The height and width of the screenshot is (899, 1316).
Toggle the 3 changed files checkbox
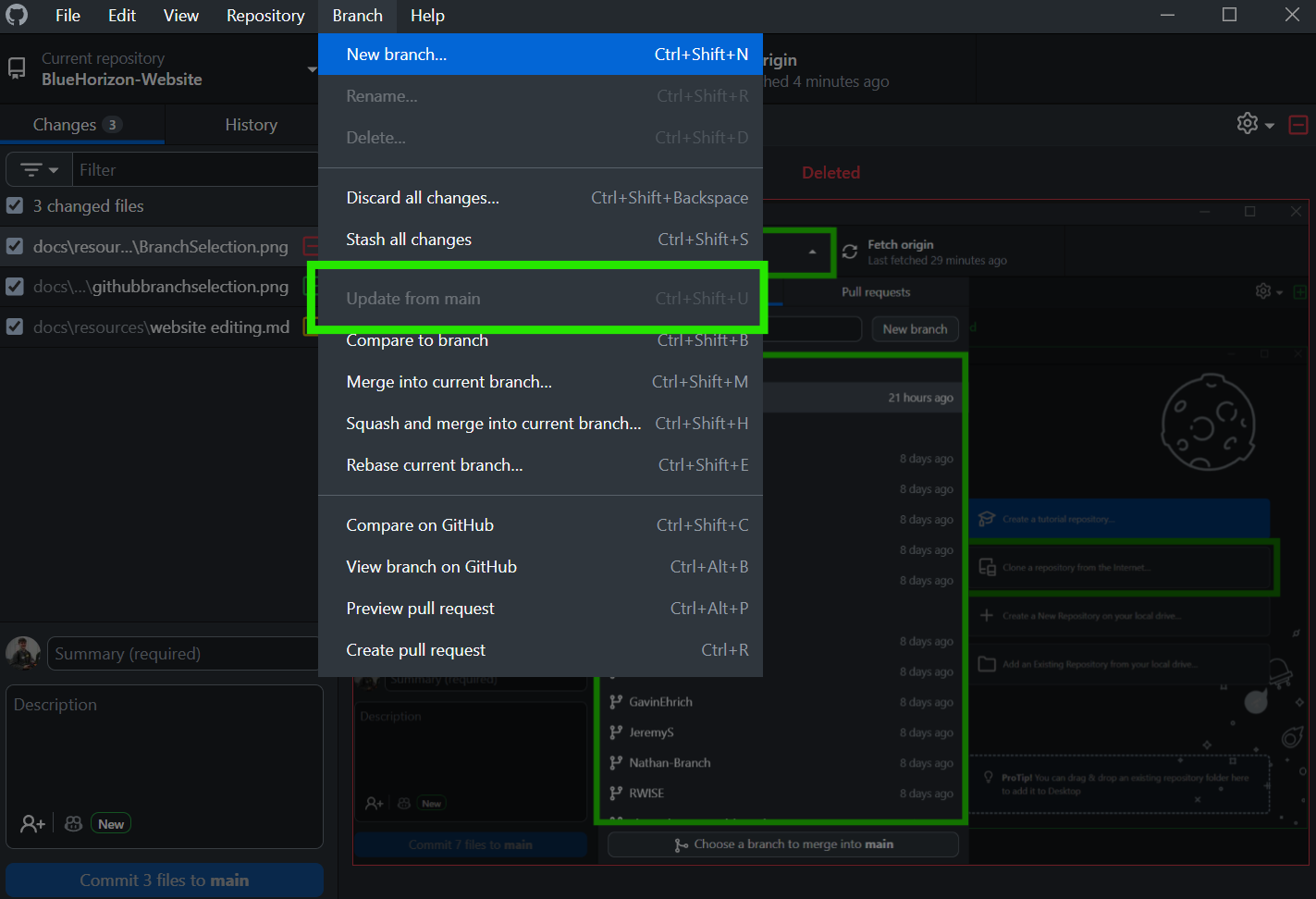pyautogui.click(x=15, y=205)
